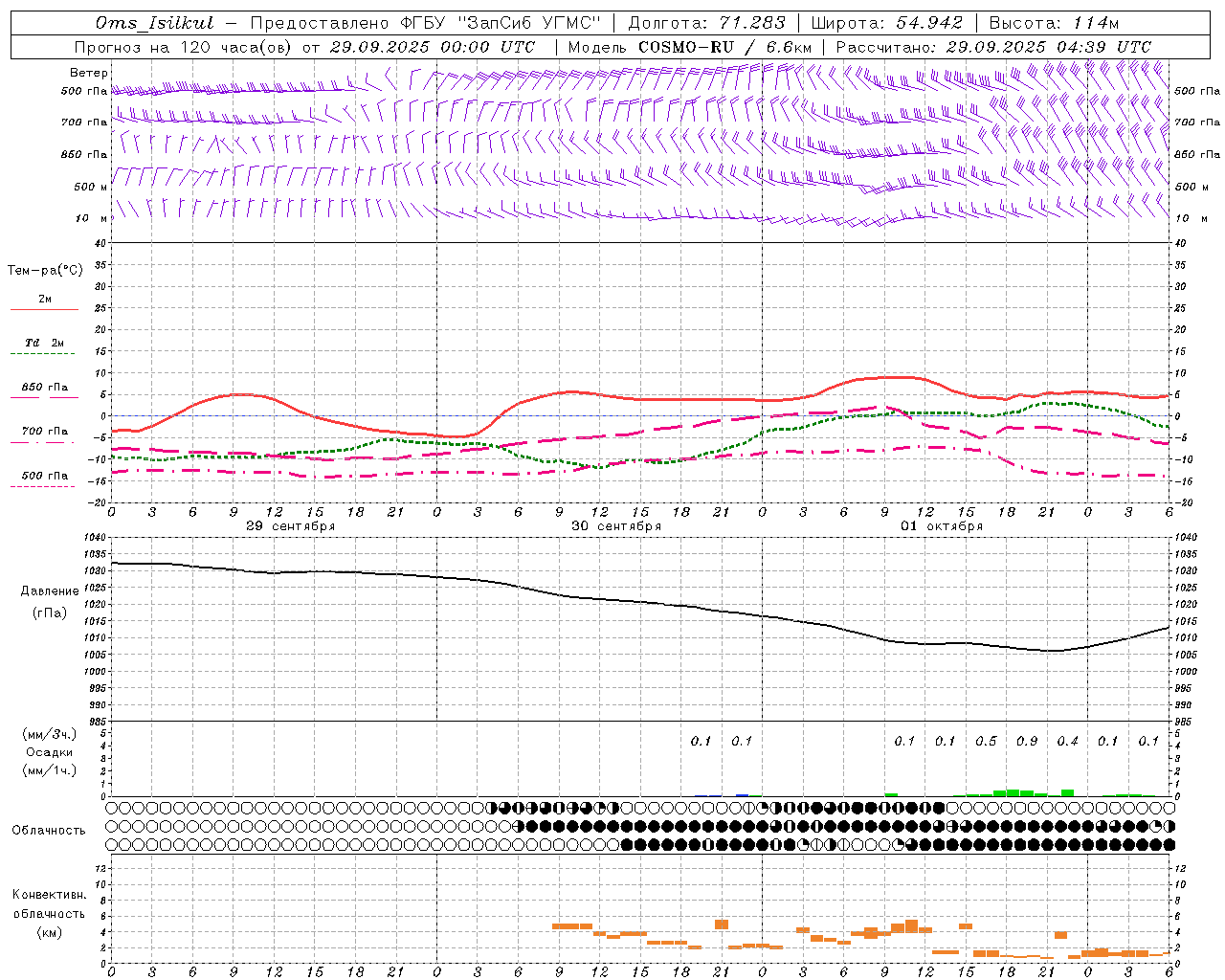Click the '0.4' precipitation amount value

(1067, 741)
